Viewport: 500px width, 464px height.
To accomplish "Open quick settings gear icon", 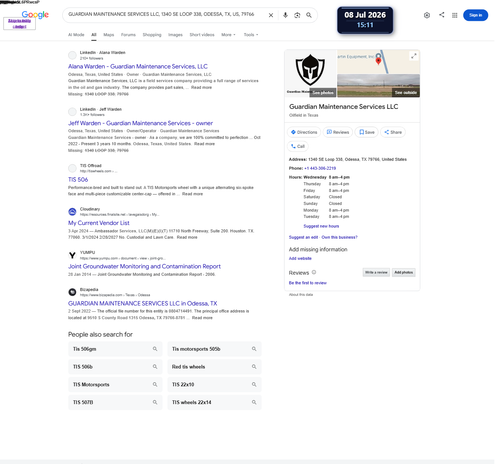I will [427, 15].
